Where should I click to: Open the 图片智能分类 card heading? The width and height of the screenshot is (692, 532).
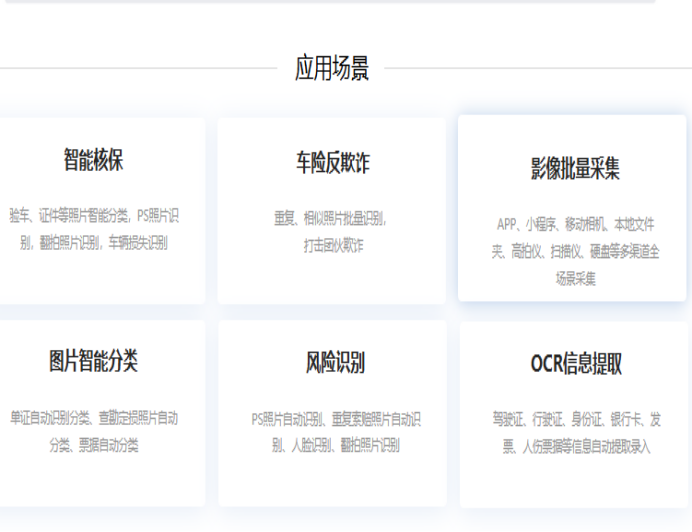[94, 361]
